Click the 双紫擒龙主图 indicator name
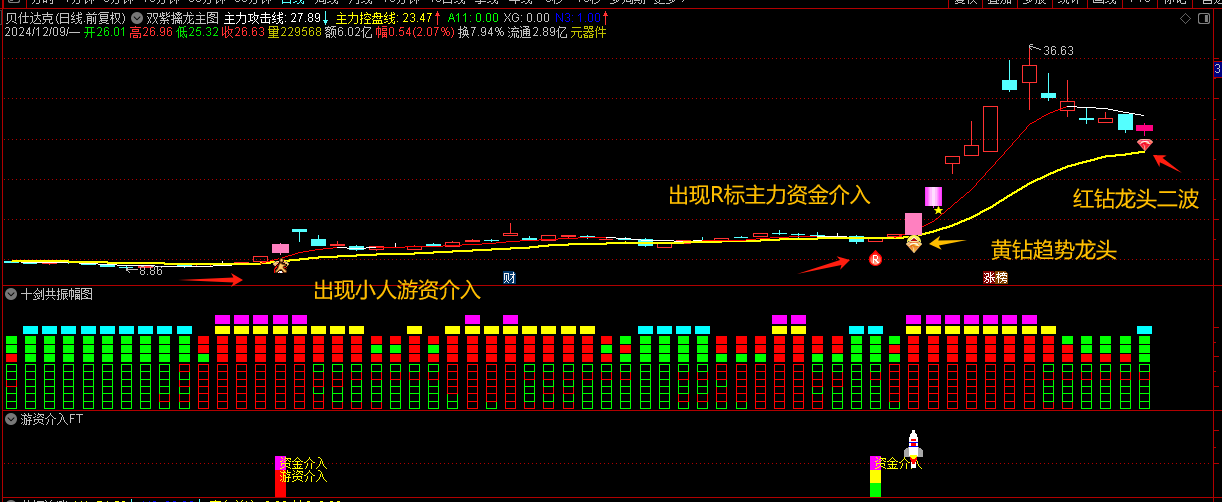Viewport: 1222px width, 502px height. [182, 18]
